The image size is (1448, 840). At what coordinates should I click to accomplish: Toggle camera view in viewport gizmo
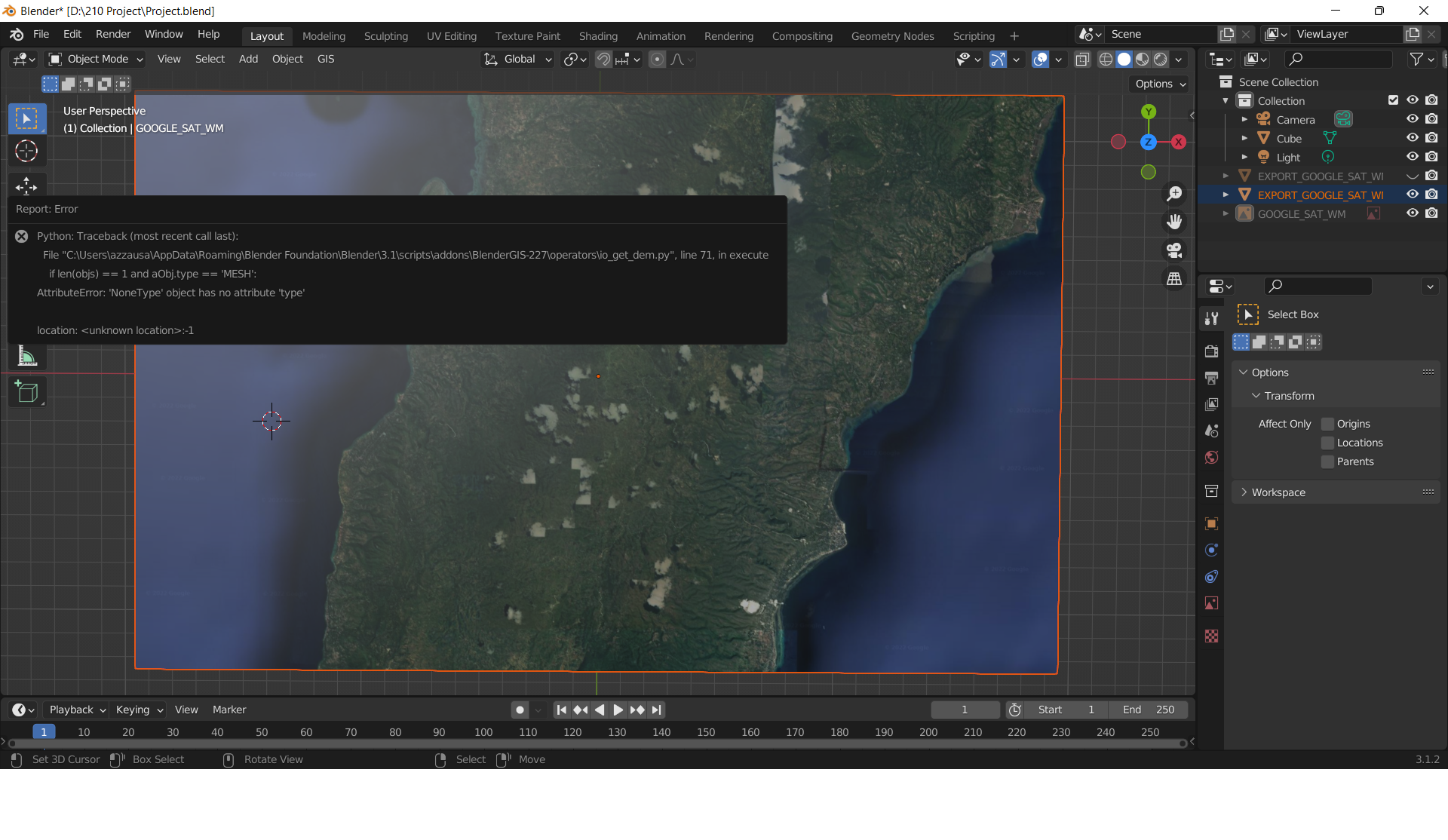pos(1174,250)
